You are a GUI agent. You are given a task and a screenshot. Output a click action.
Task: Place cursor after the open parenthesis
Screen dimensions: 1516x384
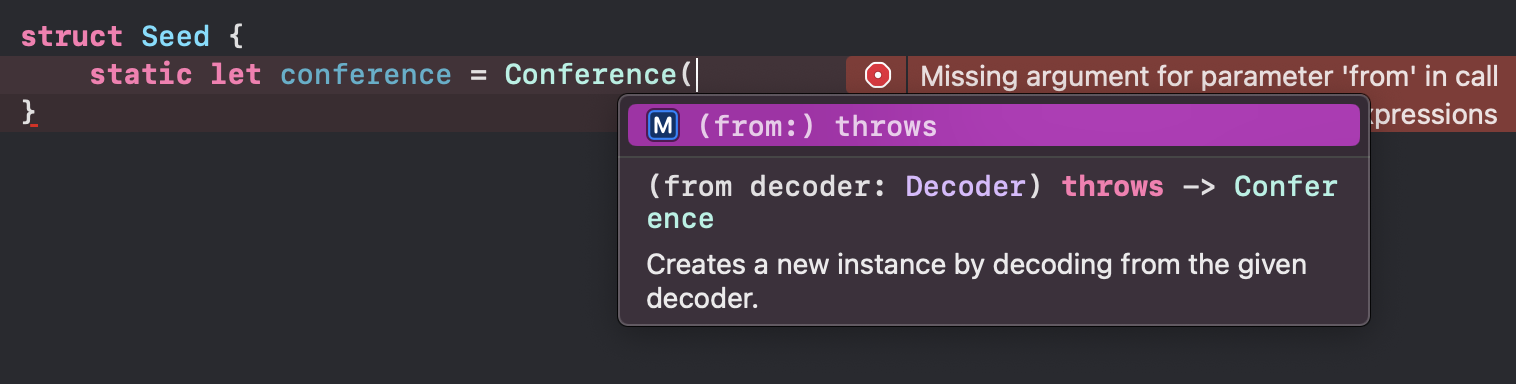[x=697, y=75]
